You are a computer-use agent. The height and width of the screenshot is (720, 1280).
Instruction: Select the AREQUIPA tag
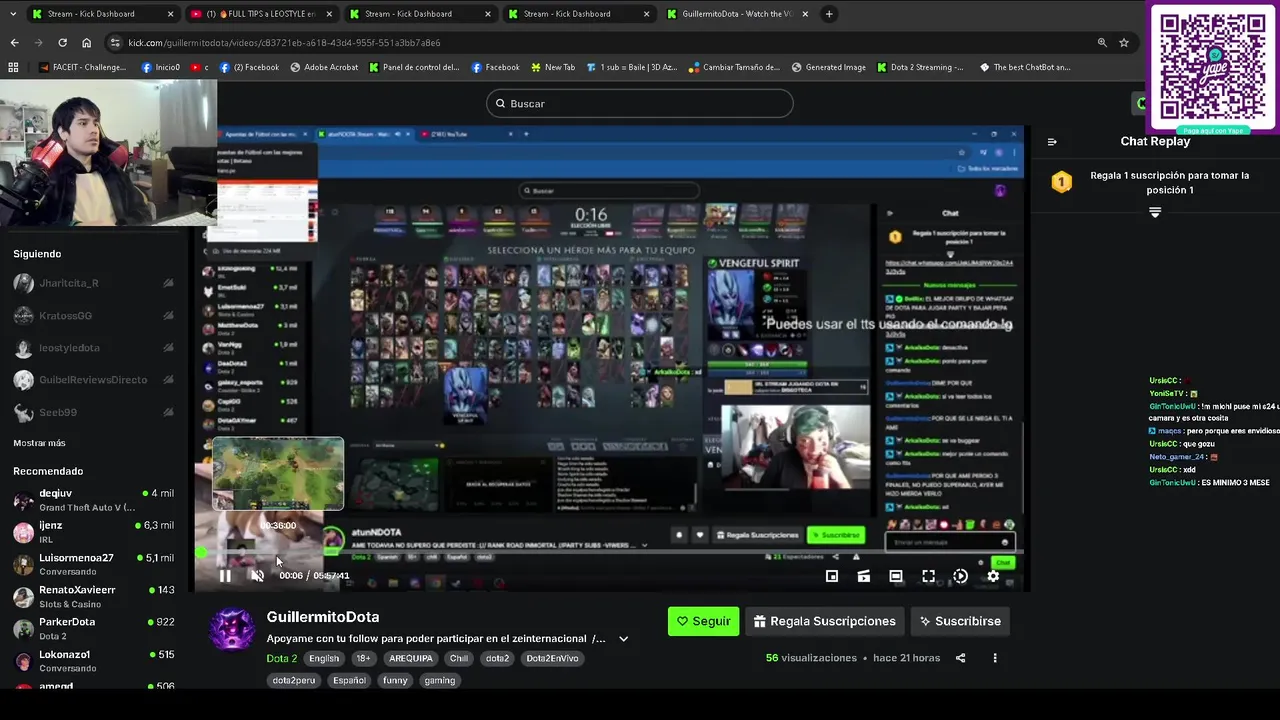point(411,658)
